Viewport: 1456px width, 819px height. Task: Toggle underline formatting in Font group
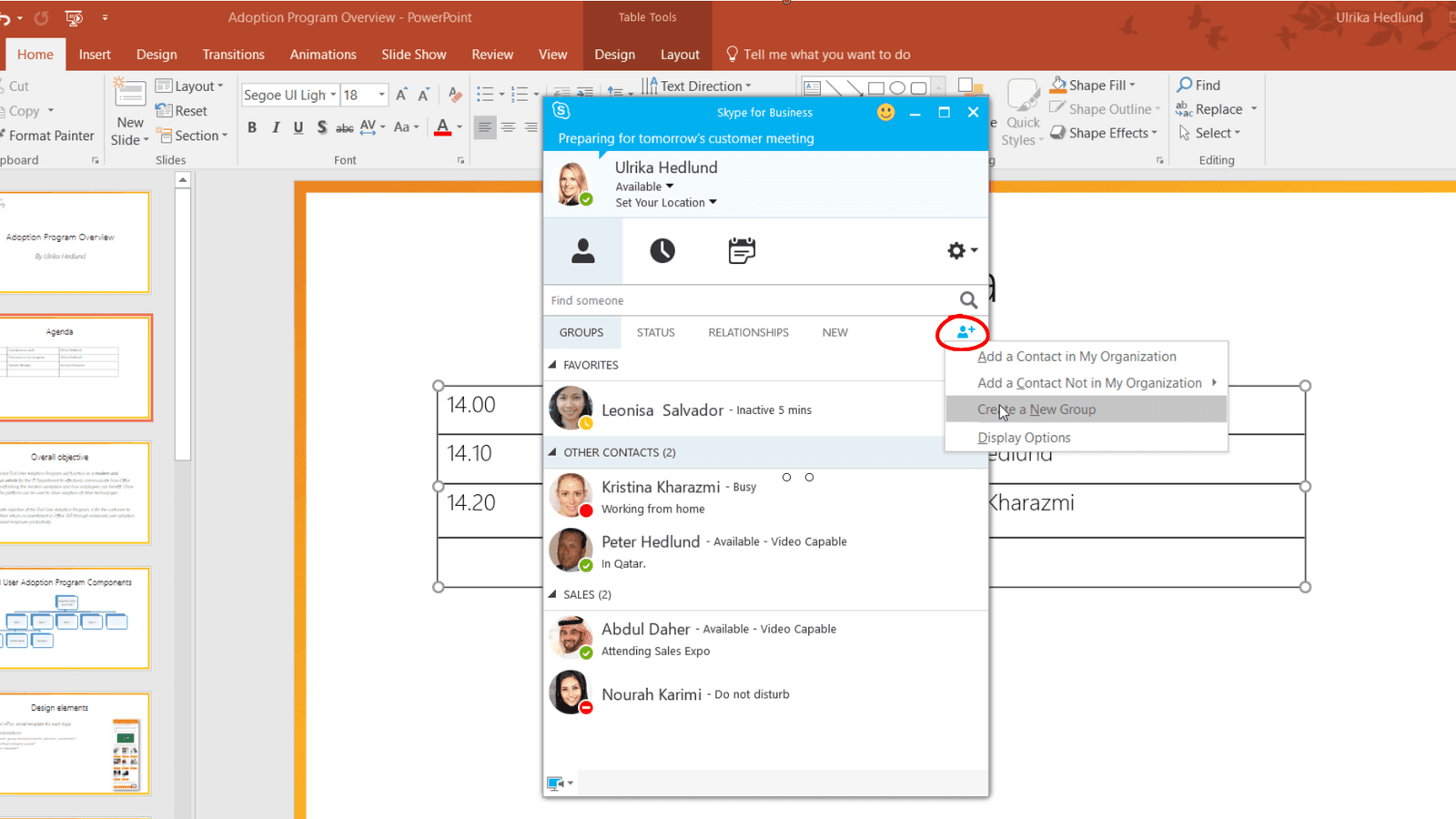(x=298, y=127)
